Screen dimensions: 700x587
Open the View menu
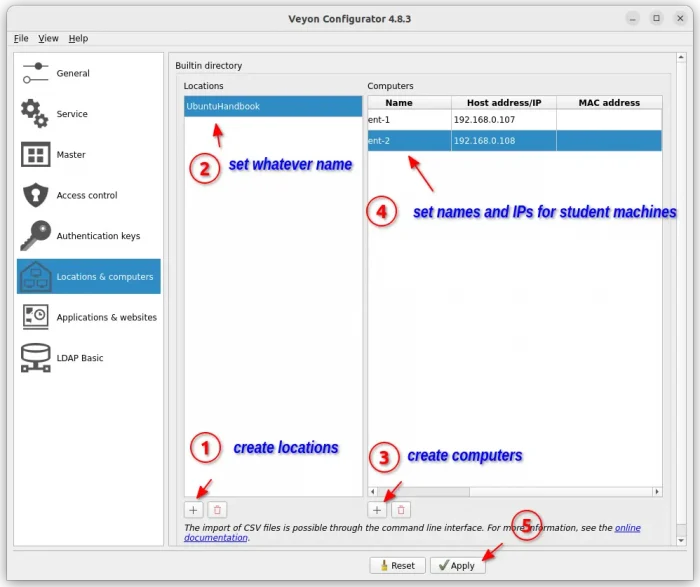click(x=48, y=38)
